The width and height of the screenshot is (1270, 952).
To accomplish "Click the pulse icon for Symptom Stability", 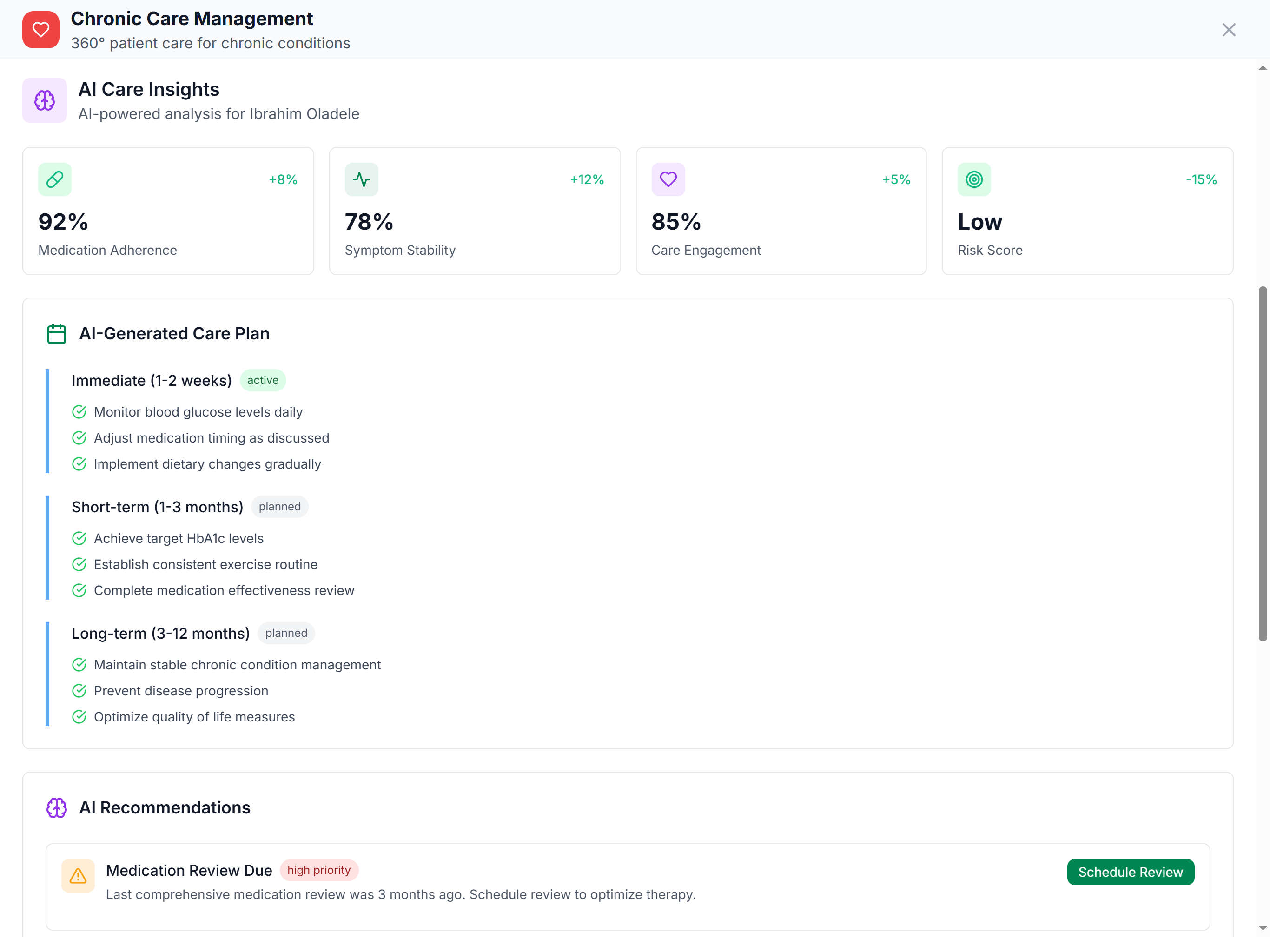I will (x=361, y=180).
